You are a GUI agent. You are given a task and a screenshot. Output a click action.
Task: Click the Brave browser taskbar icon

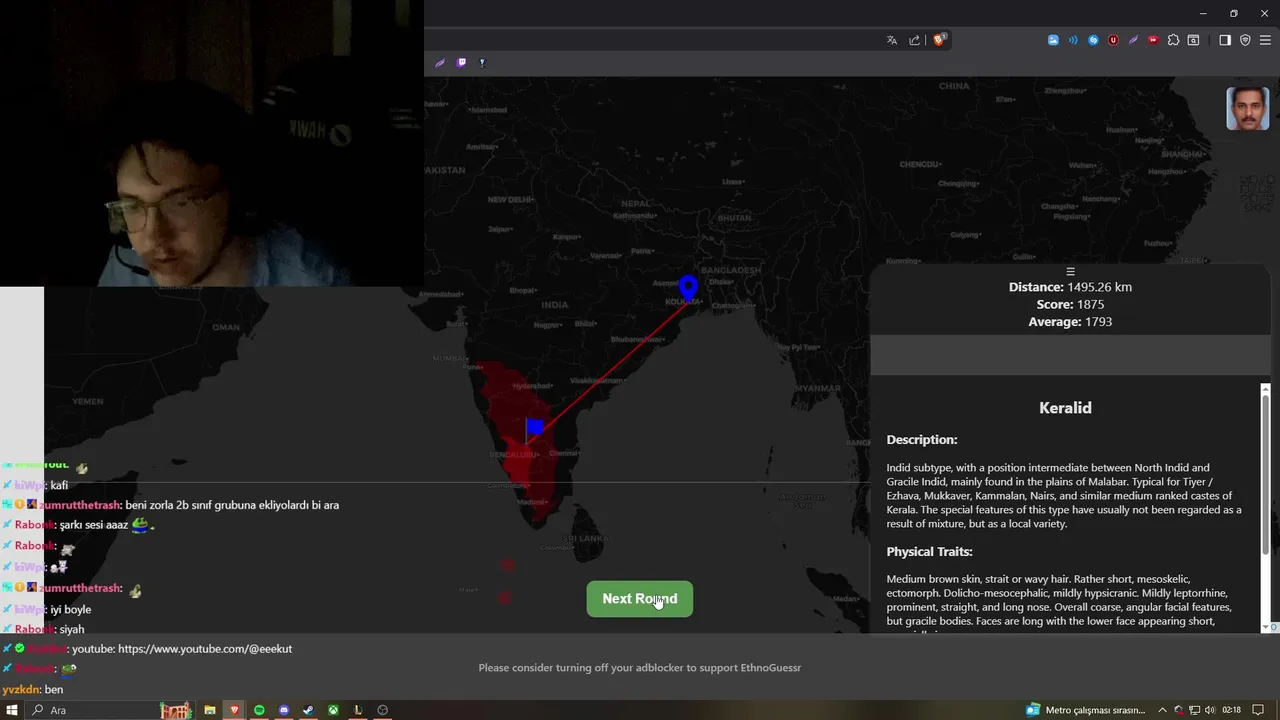235,710
